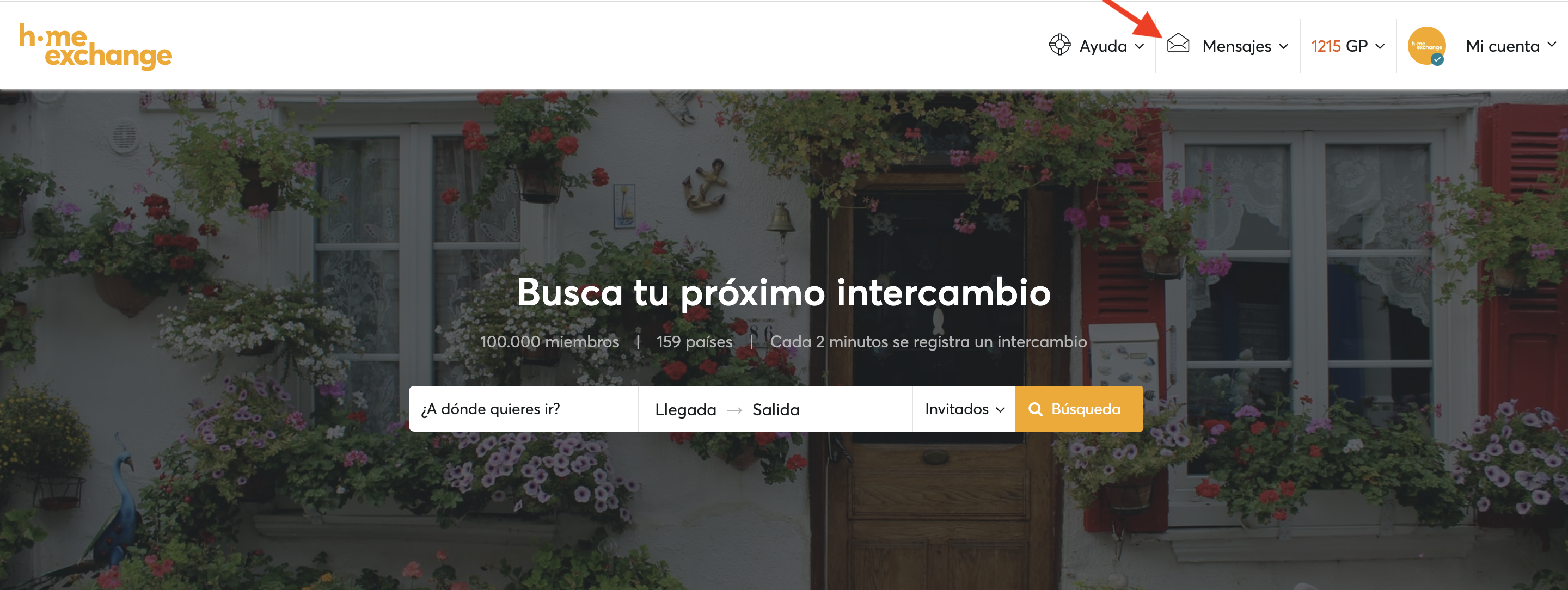Open the Mi cuenta menu
Image resolution: width=1568 pixels, height=590 pixels.
point(1502,46)
